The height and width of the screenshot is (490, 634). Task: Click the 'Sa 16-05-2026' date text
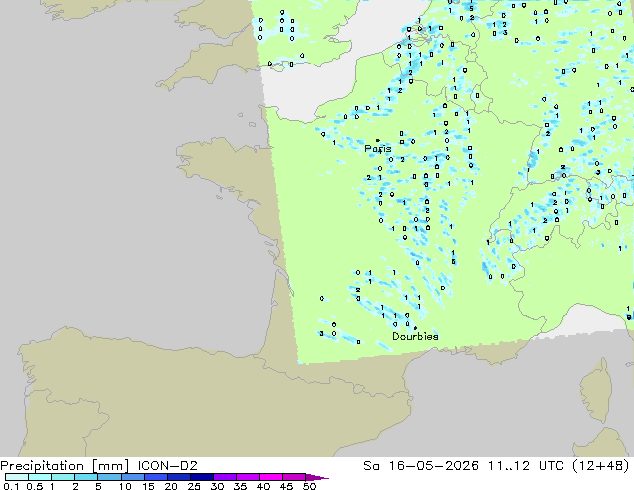[x=421, y=466]
